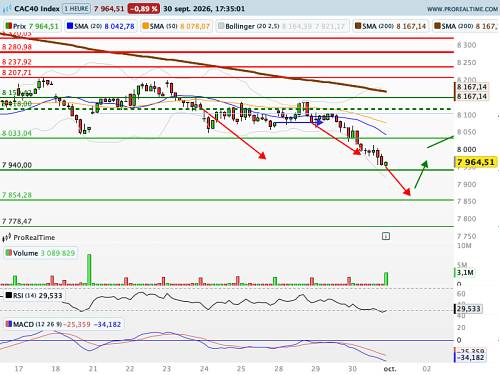Click the 8 300 price axis value
500x375 pixels.
point(466,45)
